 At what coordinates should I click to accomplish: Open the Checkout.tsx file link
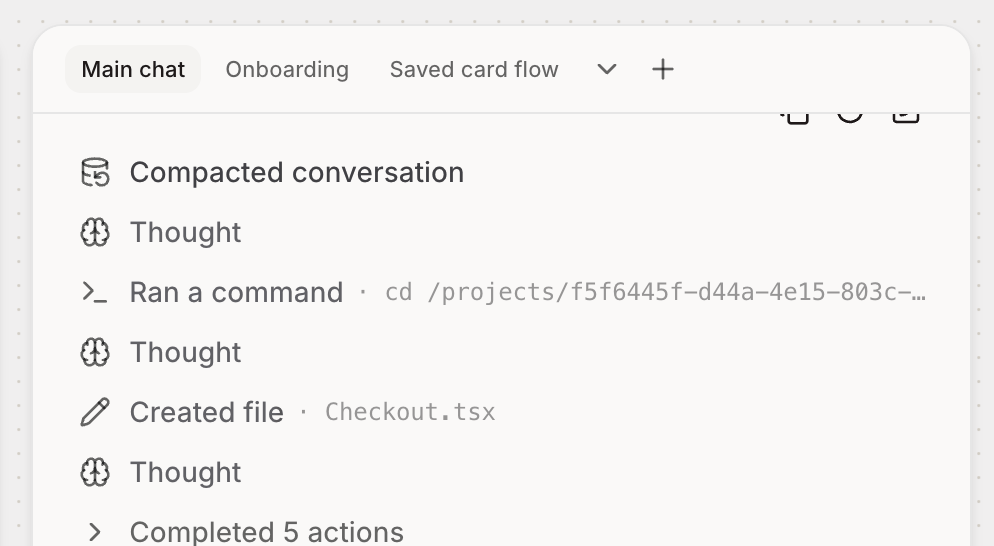tap(410, 412)
